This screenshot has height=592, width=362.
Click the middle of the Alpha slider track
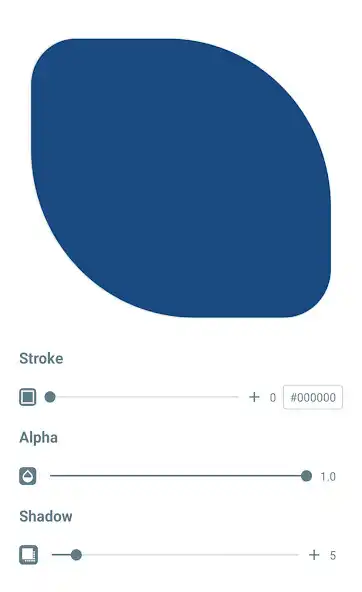(178, 476)
